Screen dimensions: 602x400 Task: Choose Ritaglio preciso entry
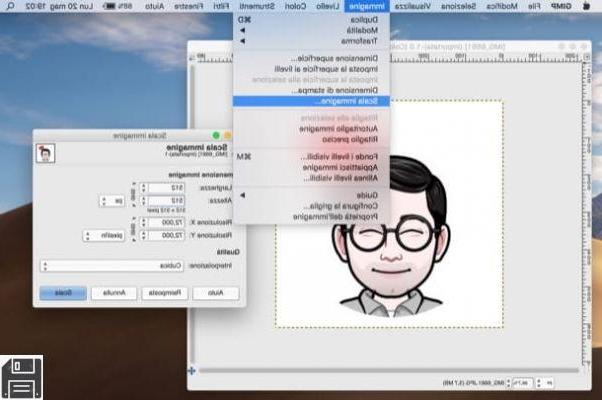tap(311, 139)
